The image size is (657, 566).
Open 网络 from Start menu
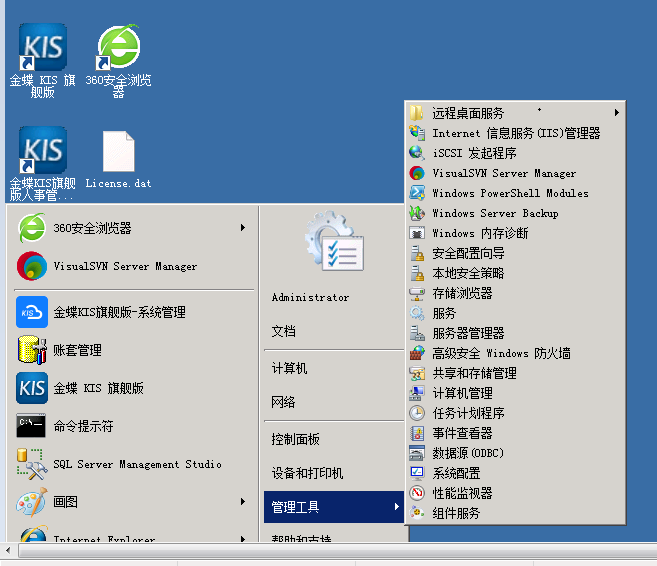283,402
